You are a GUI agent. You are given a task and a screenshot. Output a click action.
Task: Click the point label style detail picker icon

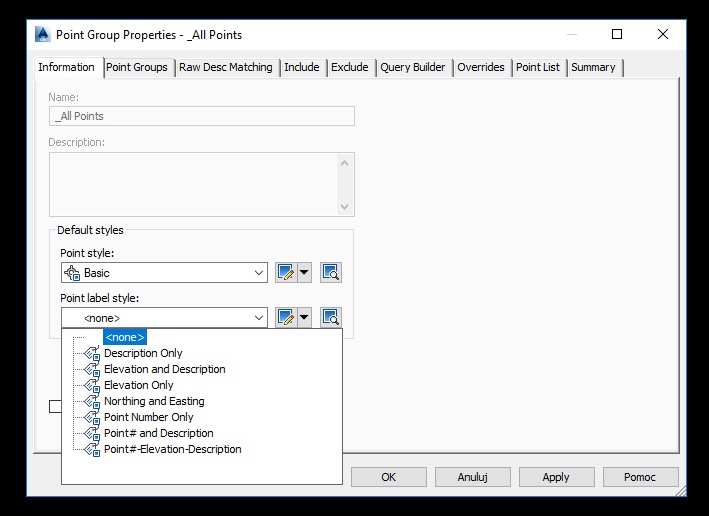tap(331, 317)
